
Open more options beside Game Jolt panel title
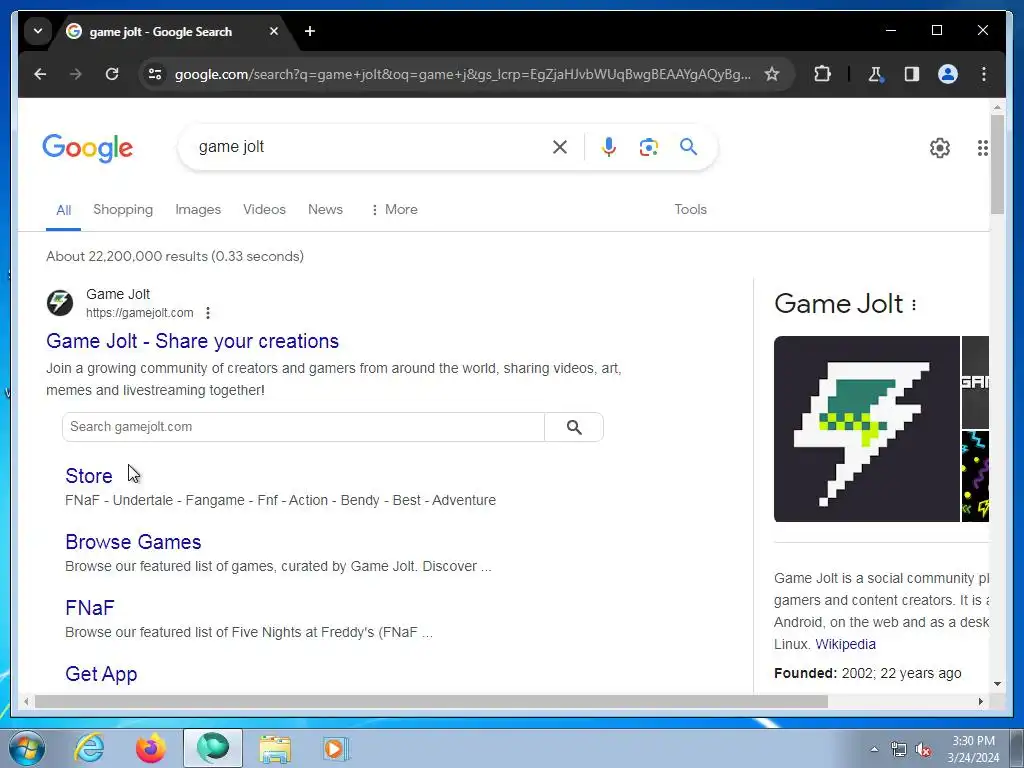click(914, 305)
